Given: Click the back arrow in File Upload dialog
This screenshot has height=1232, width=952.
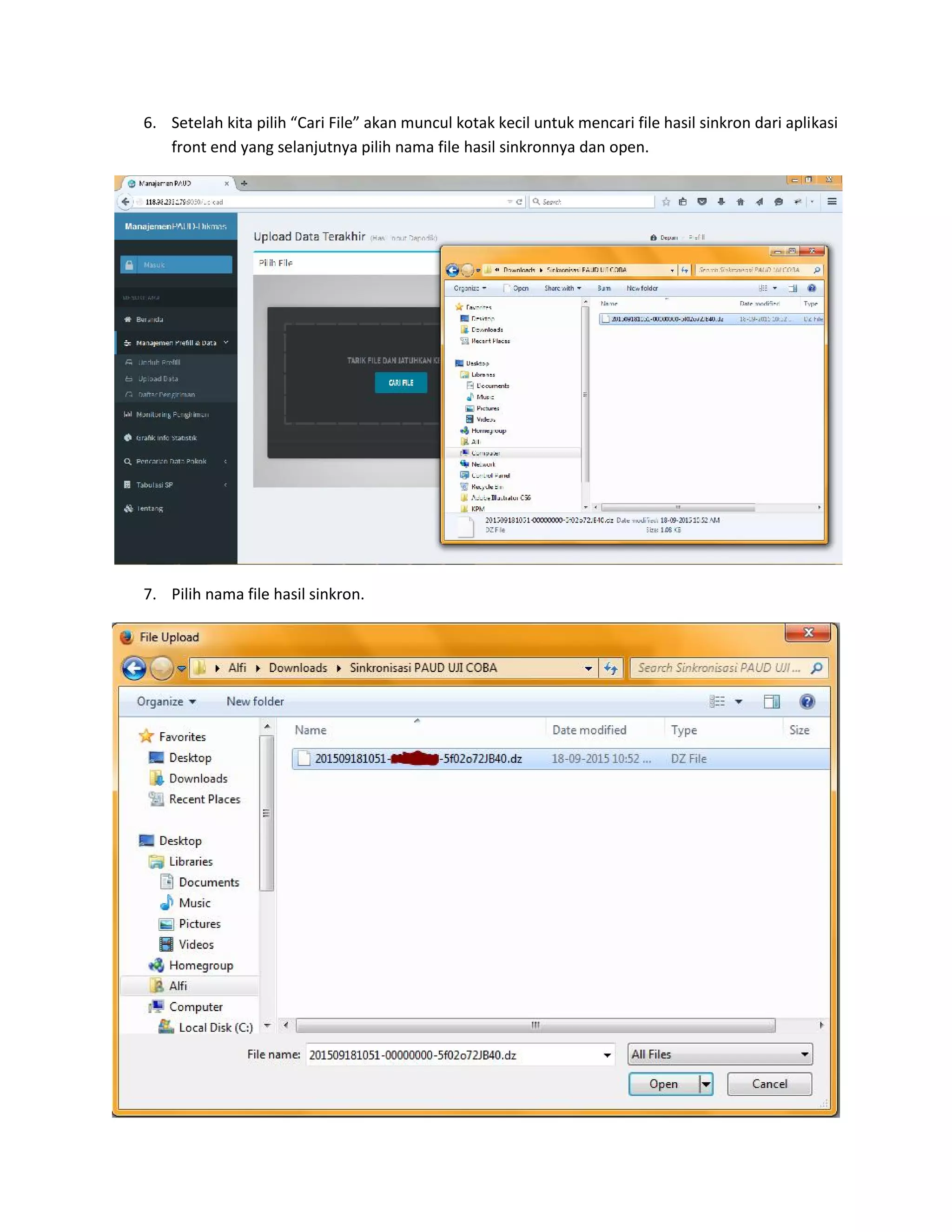Looking at the screenshot, I should tap(134, 669).
